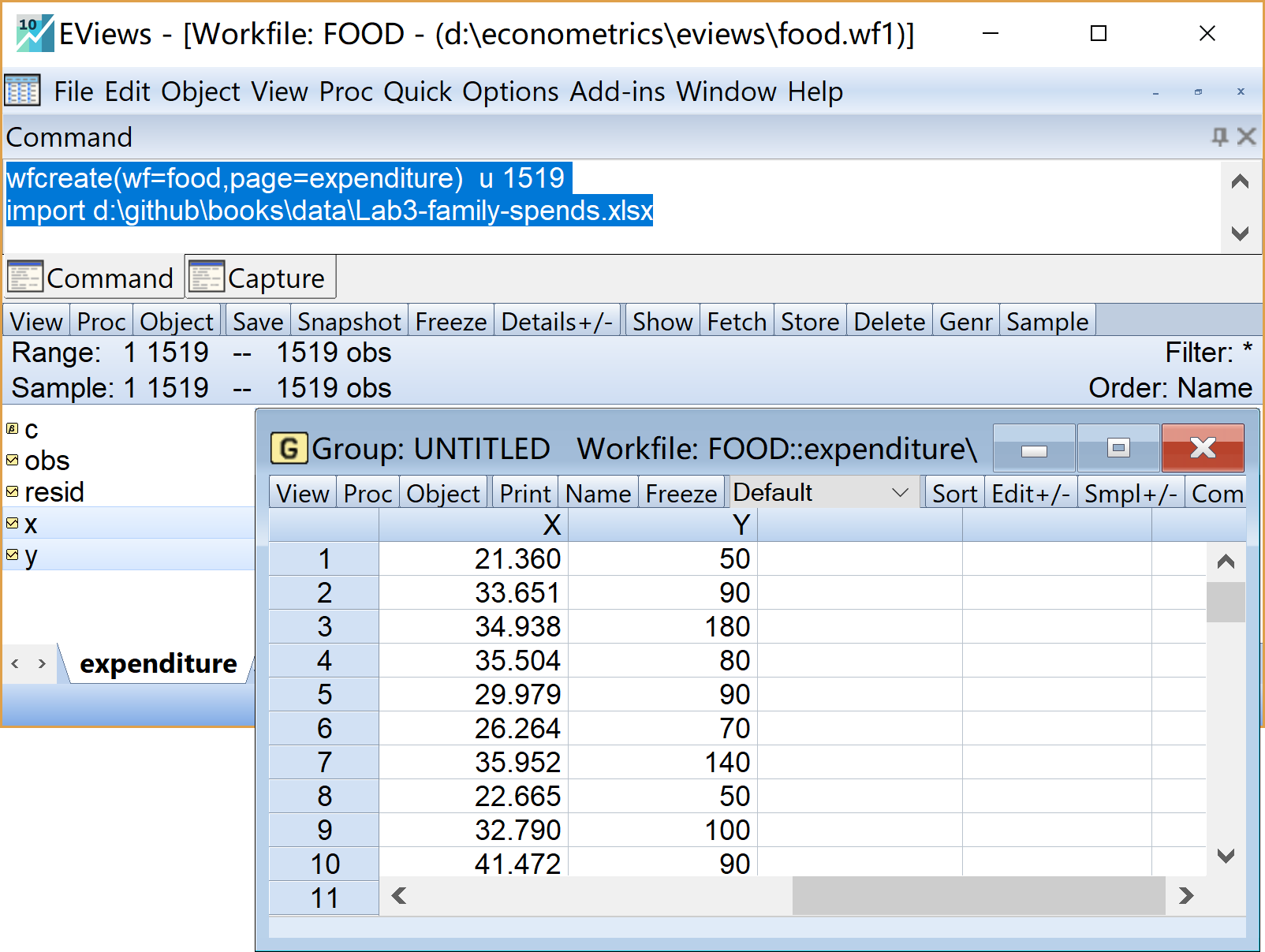Click the x series icon in workfile
Viewport: 1265px width, 952px height.
click(x=12, y=523)
